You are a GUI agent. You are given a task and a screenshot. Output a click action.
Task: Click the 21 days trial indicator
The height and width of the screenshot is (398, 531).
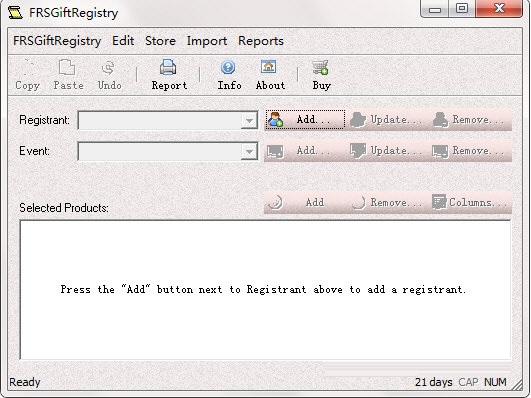pos(433,382)
